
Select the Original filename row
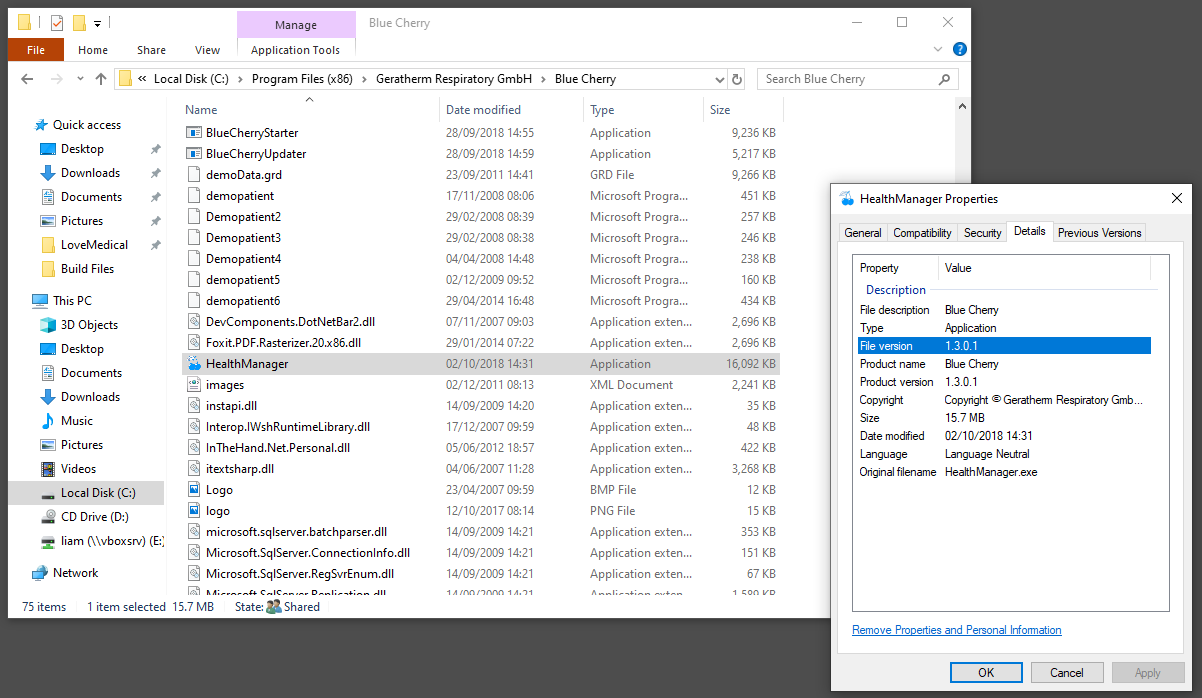tap(1004, 472)
